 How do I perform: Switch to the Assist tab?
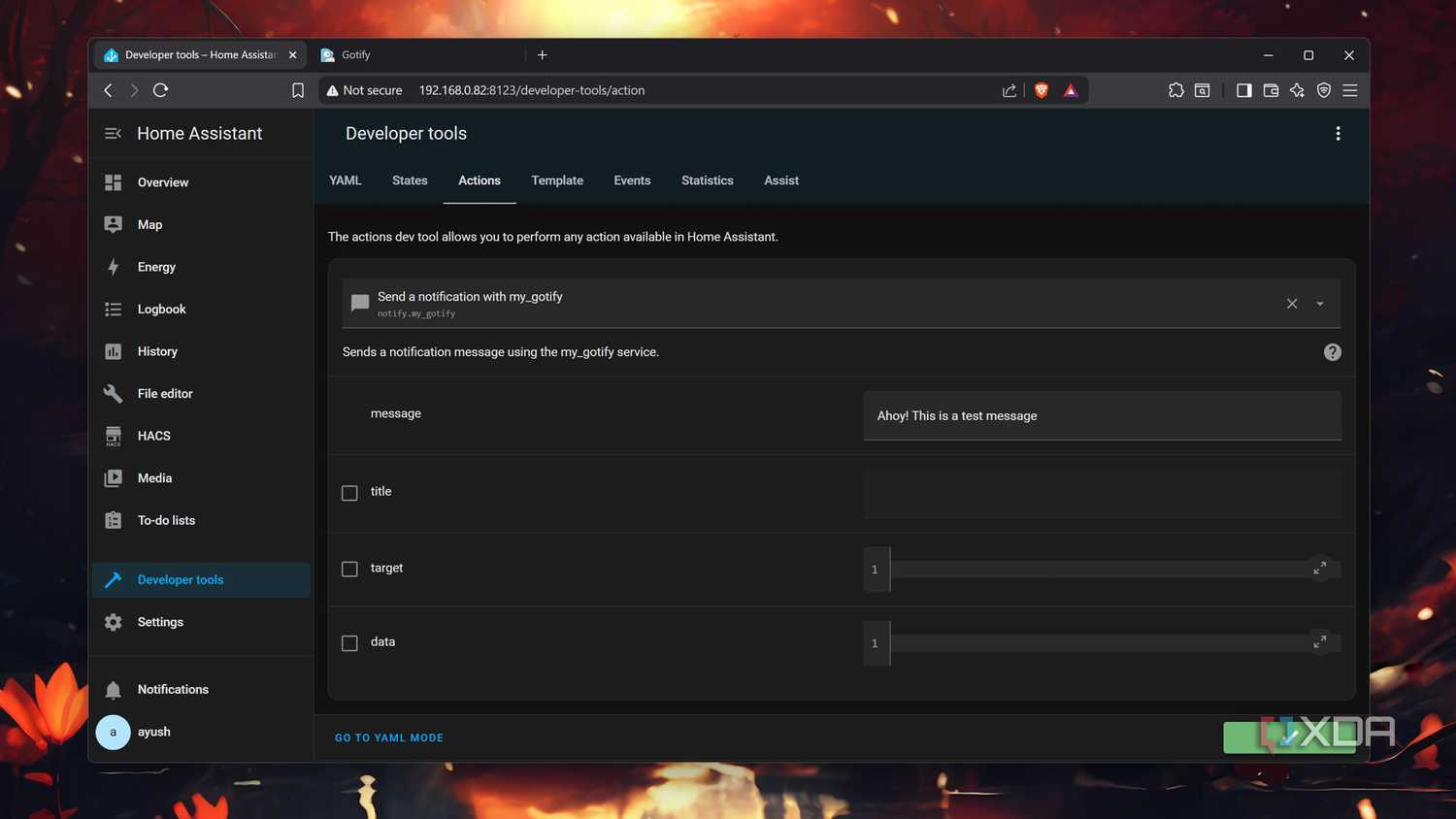pyautogui.click(x=781, y=180)
